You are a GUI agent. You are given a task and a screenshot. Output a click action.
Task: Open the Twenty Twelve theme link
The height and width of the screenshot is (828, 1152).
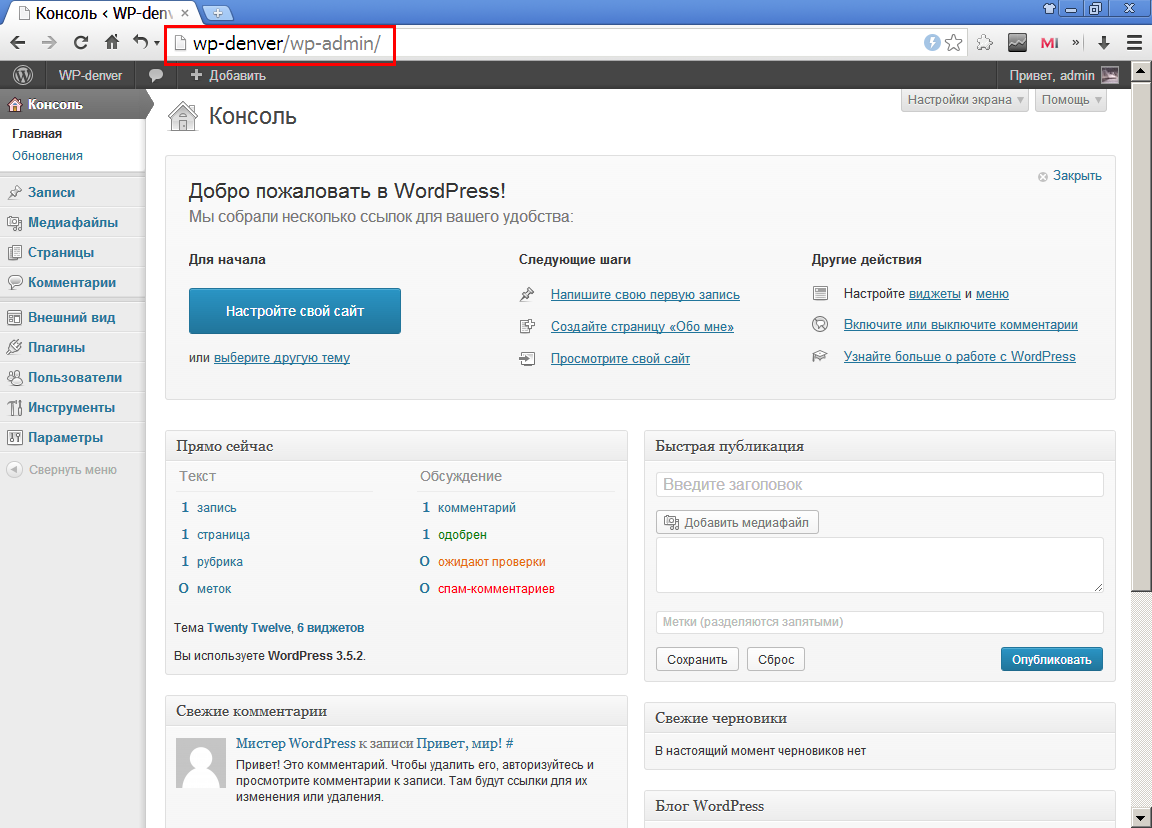(249, 628)
